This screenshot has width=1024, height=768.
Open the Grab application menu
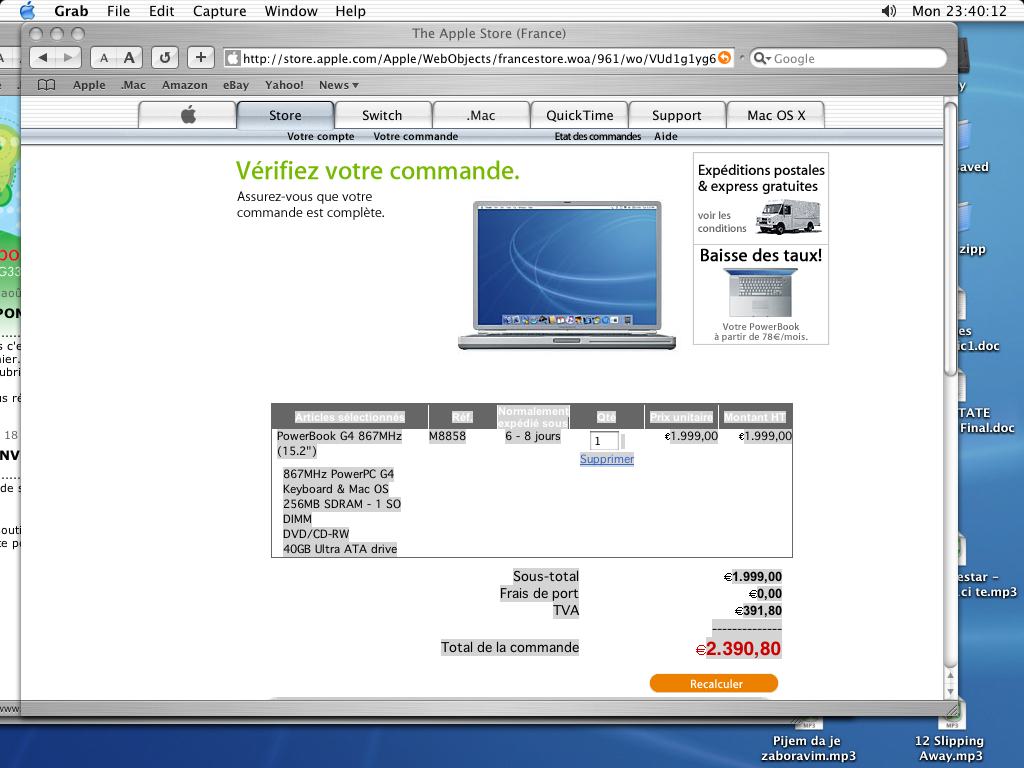71,11
